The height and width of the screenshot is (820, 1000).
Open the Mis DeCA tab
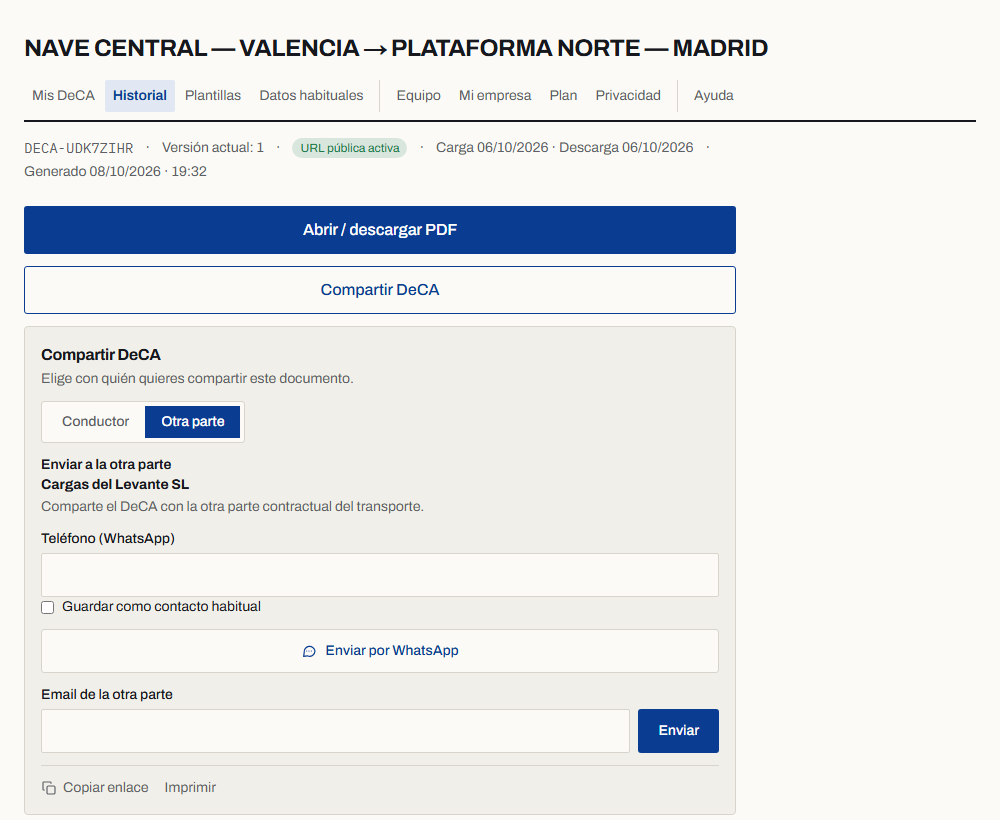(x=63, y=96)
